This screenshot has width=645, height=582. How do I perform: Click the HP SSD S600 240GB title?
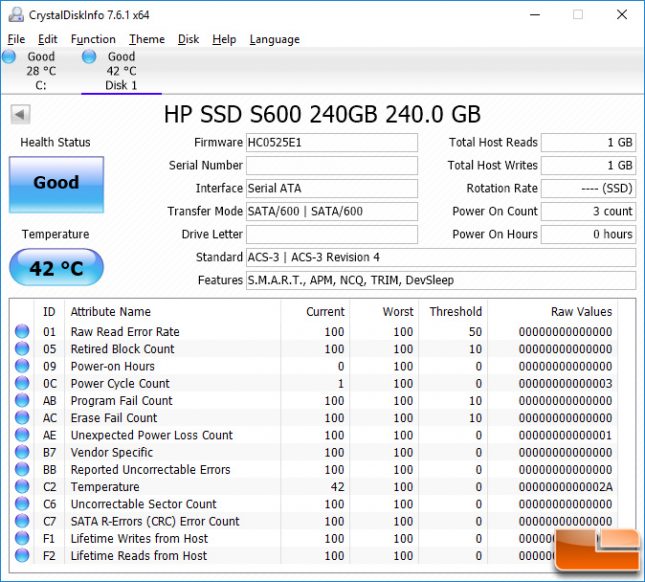pos(322,114)
